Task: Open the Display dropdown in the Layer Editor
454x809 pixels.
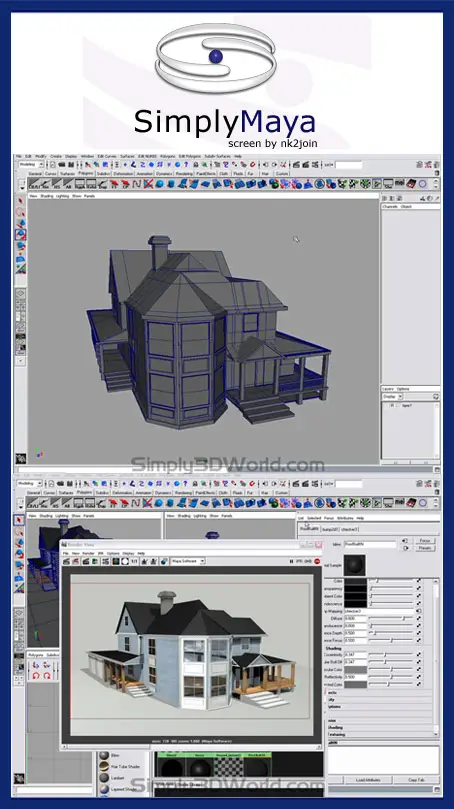Action: [x=393, y=396]
